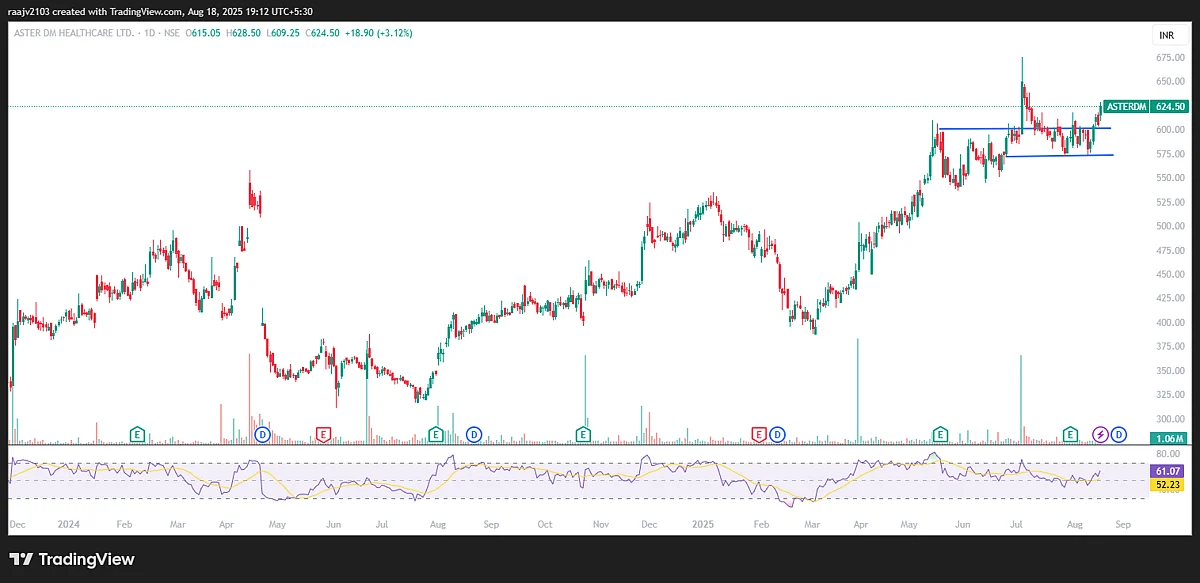Click the 624.50 current price tag
The height and width of the screenshot is (583, 1200).
coord(1169,106)
